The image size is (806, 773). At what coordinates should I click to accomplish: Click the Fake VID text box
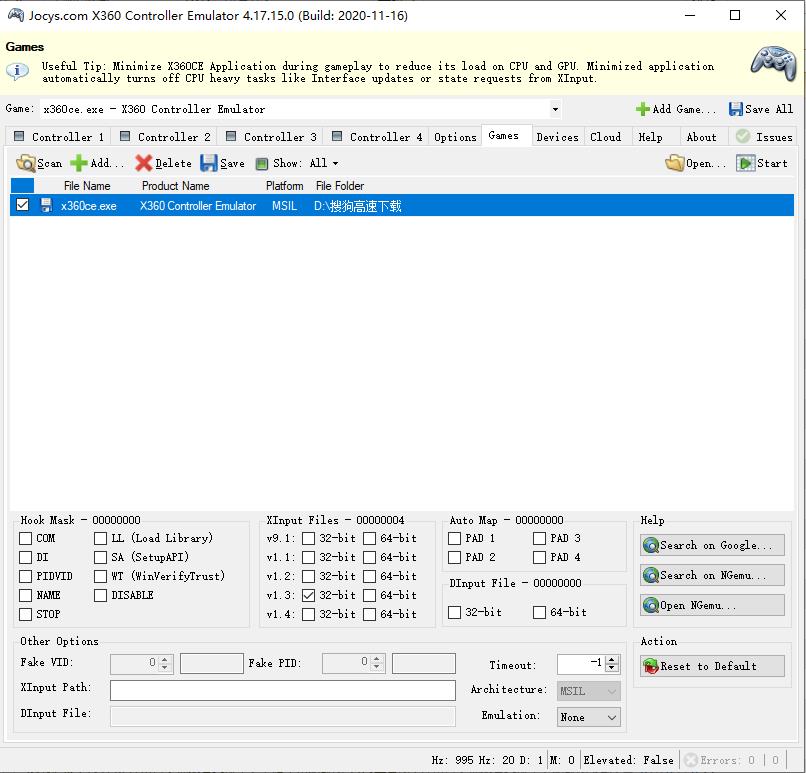212,664
